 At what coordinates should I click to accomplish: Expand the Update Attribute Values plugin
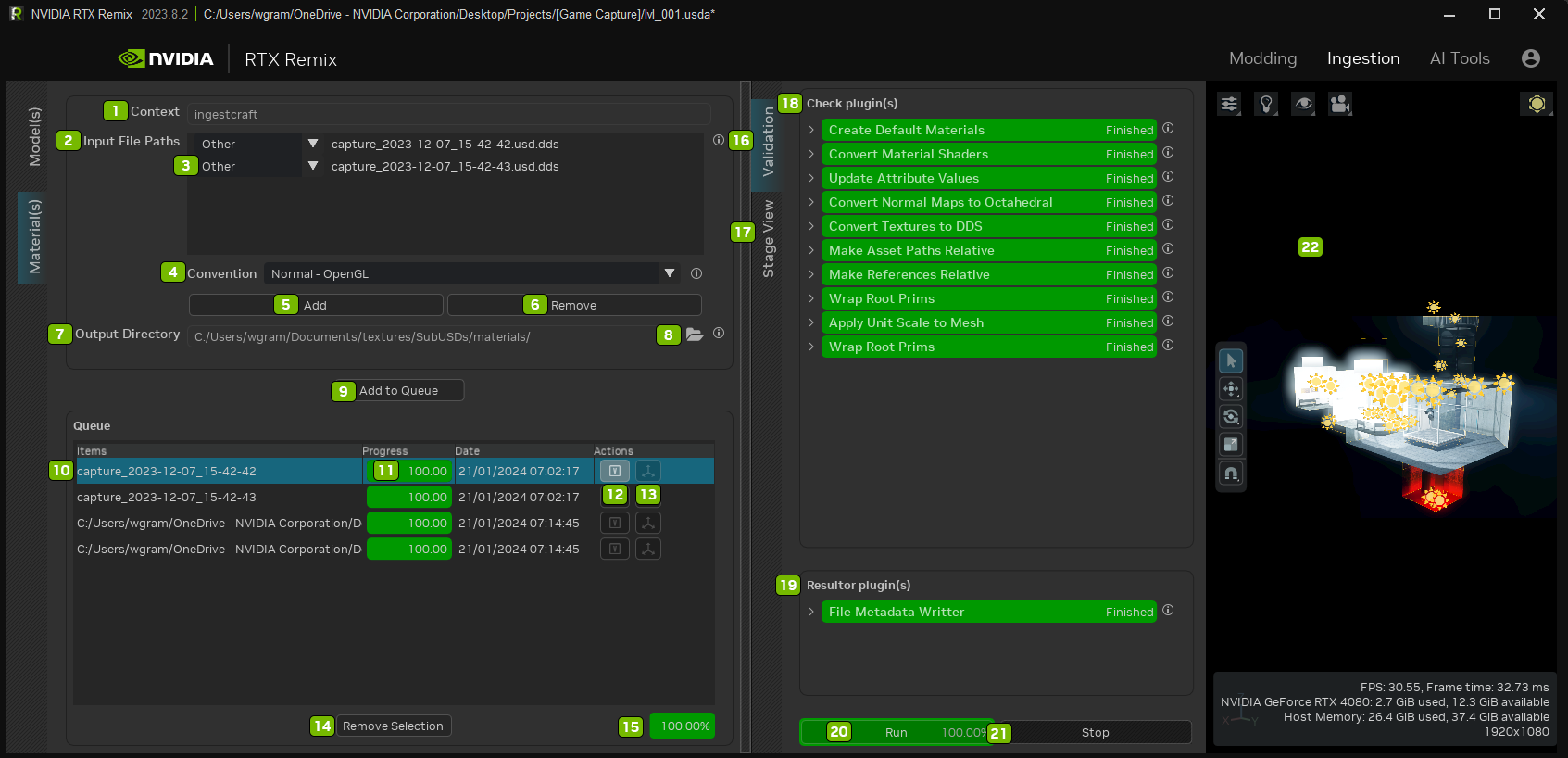coord(811,178)
